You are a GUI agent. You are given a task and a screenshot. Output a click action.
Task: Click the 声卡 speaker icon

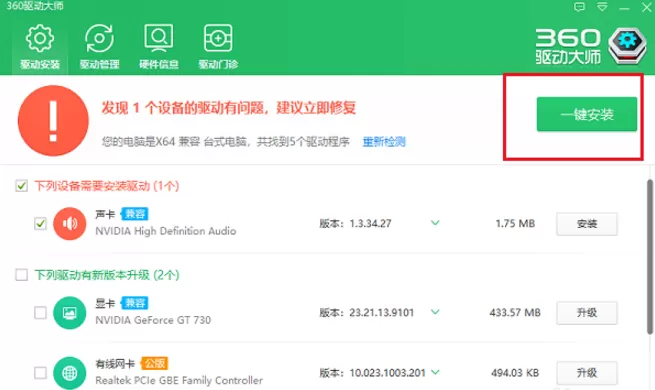(x=69, y=223)
